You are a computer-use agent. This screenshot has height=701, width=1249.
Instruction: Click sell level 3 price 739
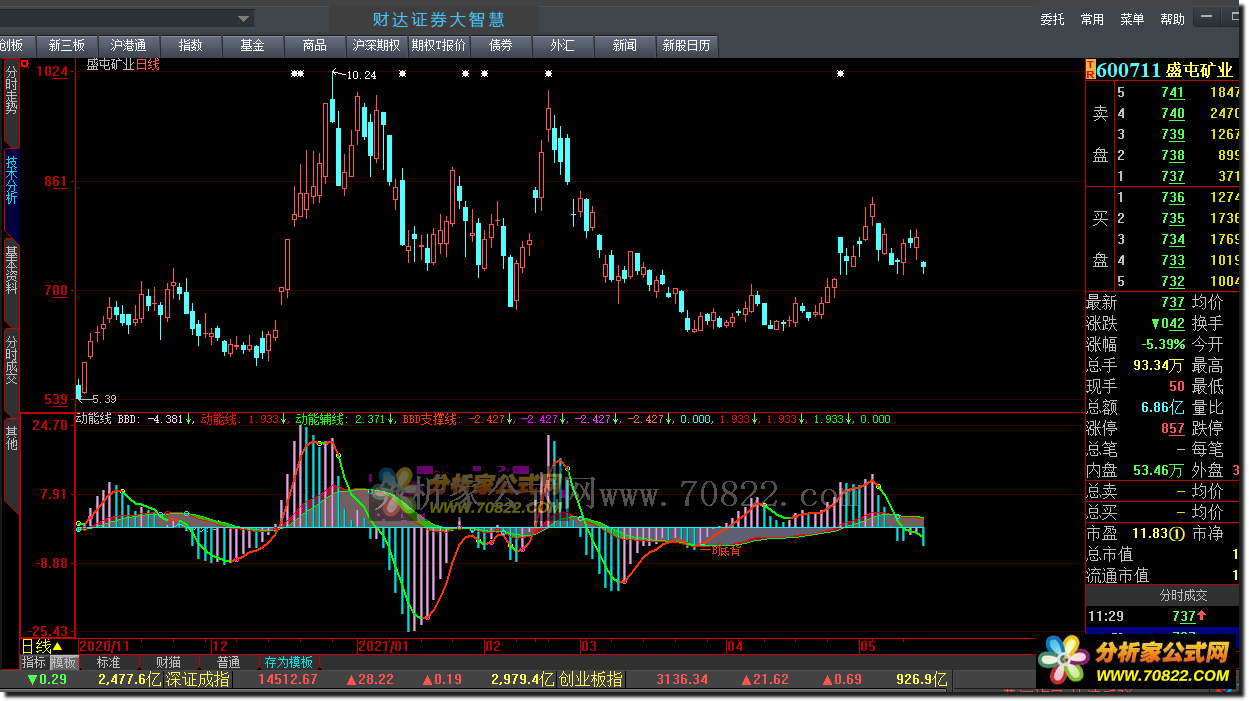[x=1173, y=134]
